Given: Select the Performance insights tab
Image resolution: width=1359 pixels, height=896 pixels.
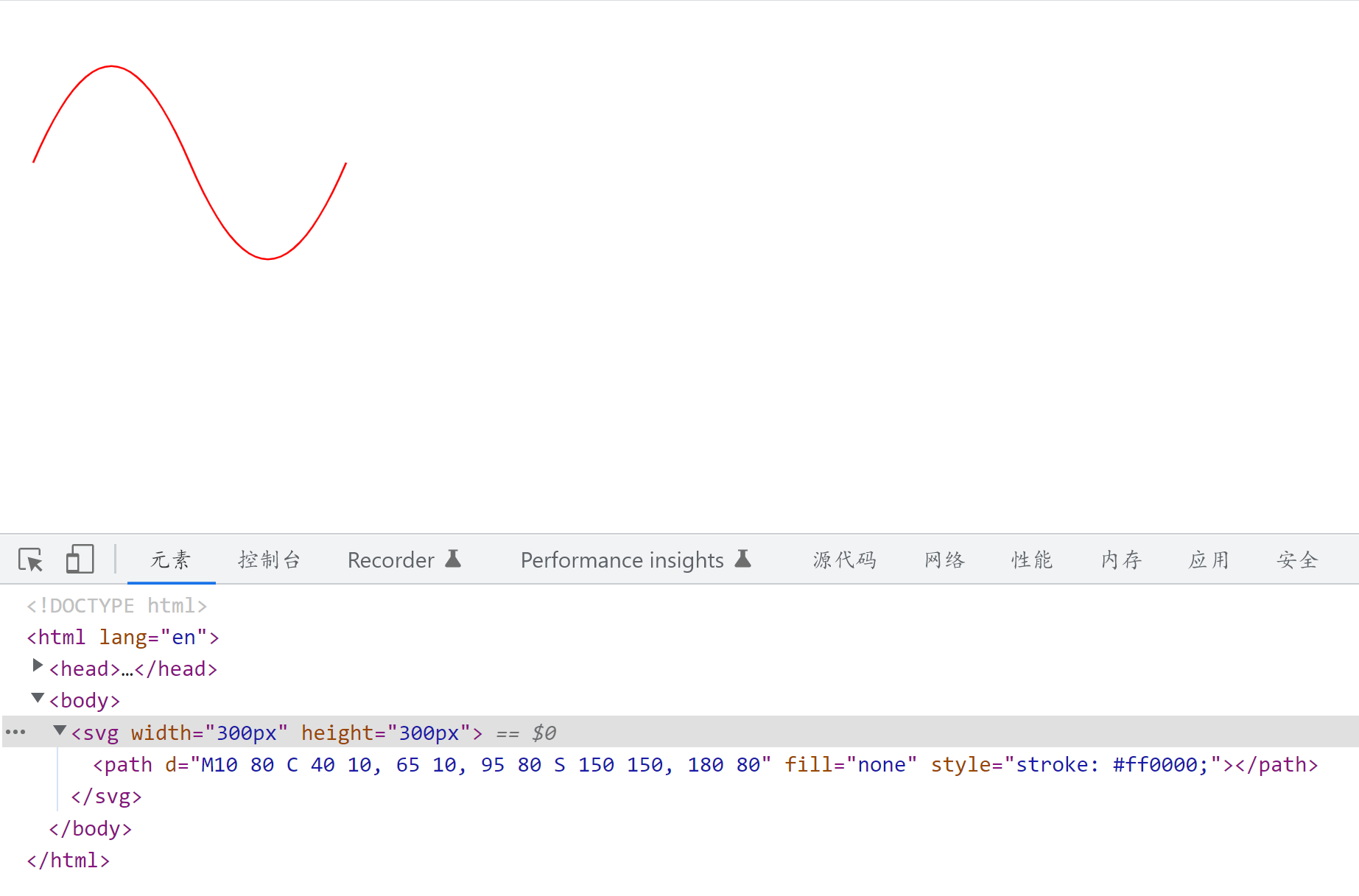Looking at the screenshot, I should pos(636,560).
